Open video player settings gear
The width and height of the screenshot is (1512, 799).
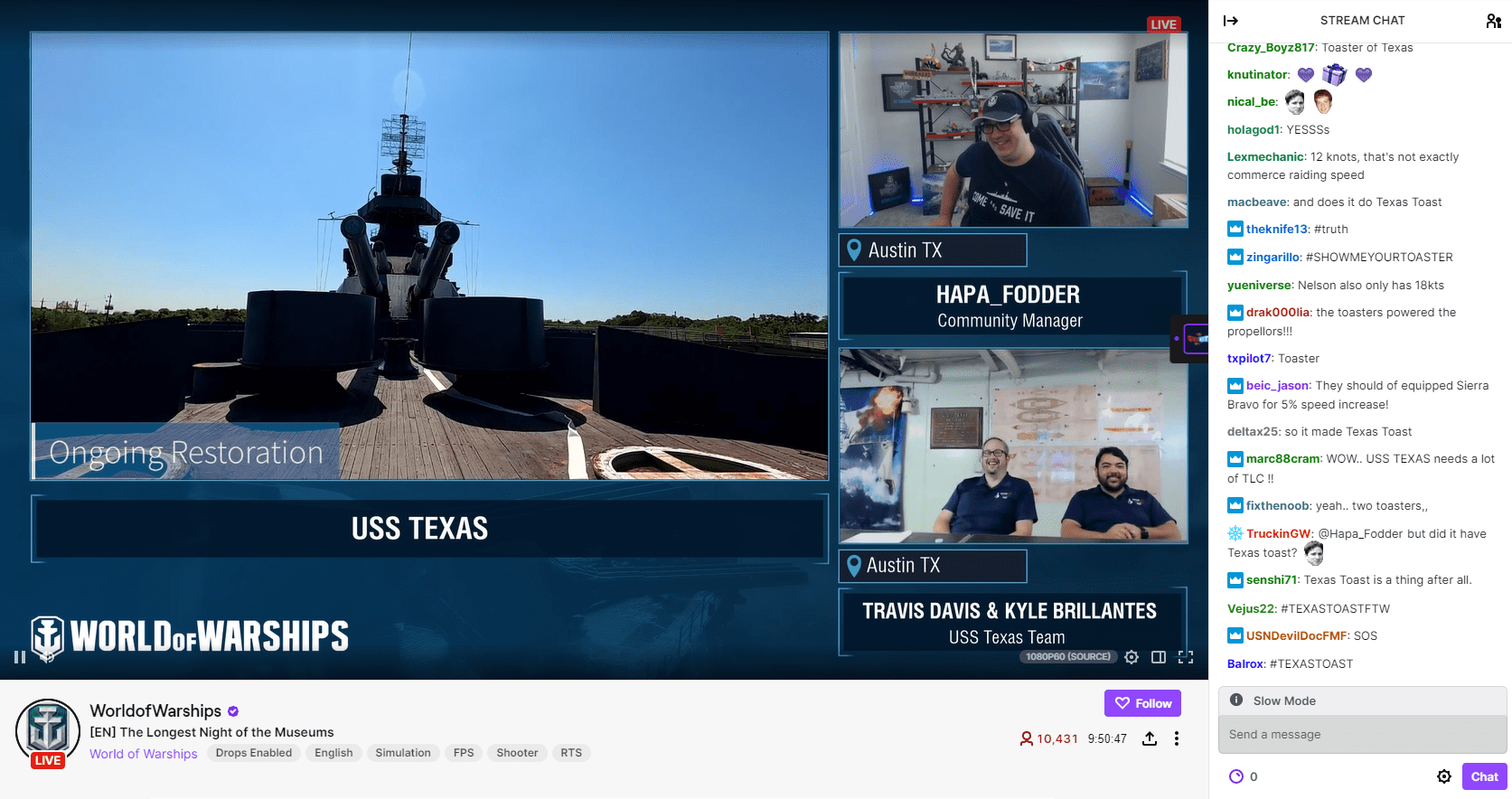(x=1132, y=657)
